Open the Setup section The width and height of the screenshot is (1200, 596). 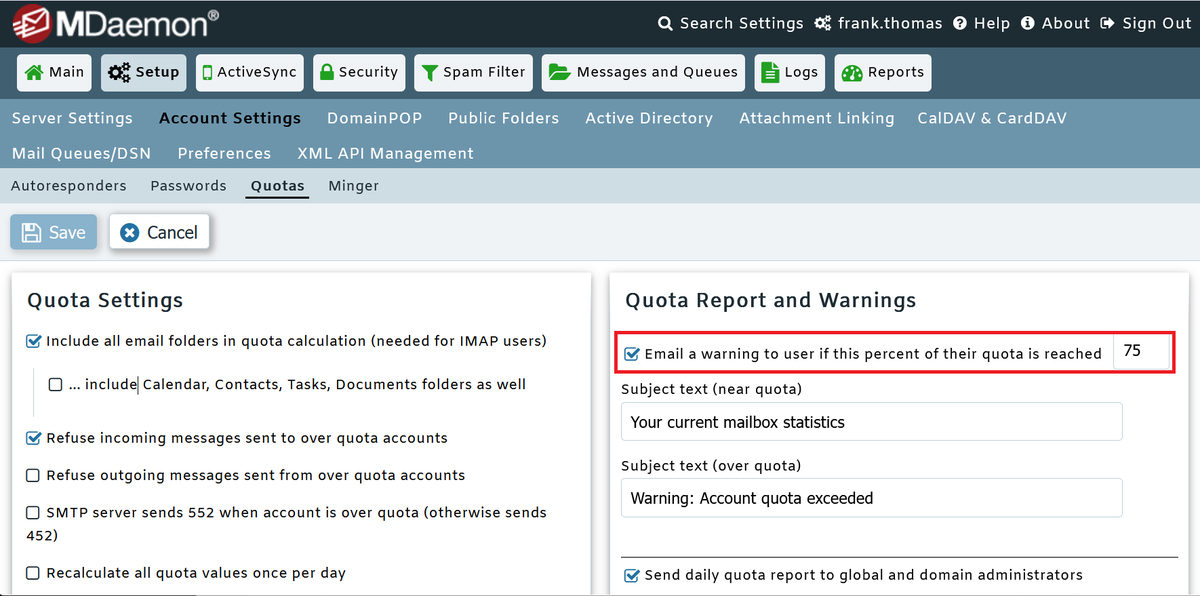(144, 72)
